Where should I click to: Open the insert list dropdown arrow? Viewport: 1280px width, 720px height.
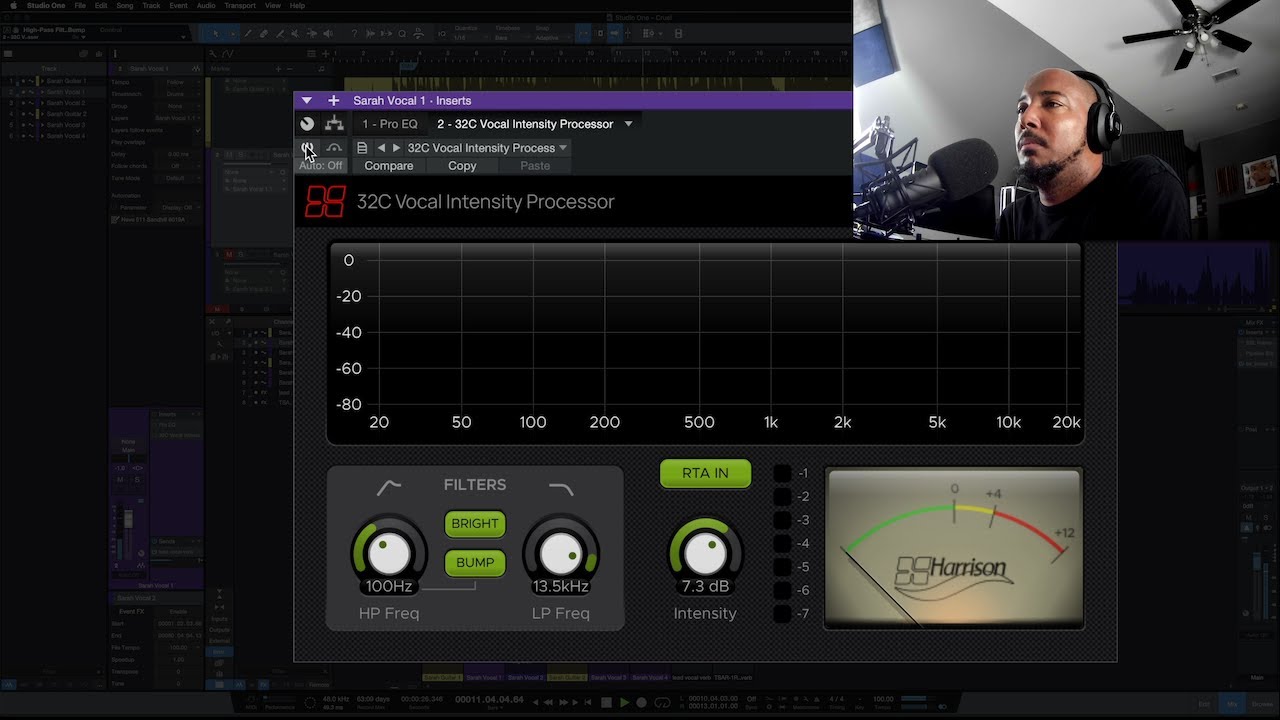628,124
